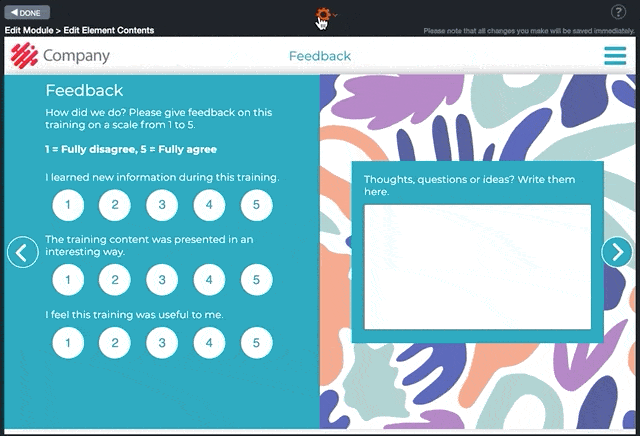640x436 pixels.
Task: Rate 4 for content presented interestingly
Action: 209,280
